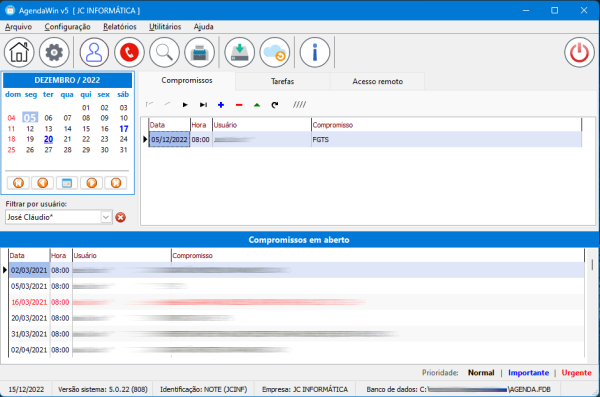Click the Urgente priority label
The height and width of the screenshot is (397, 600).
[576, 372]
